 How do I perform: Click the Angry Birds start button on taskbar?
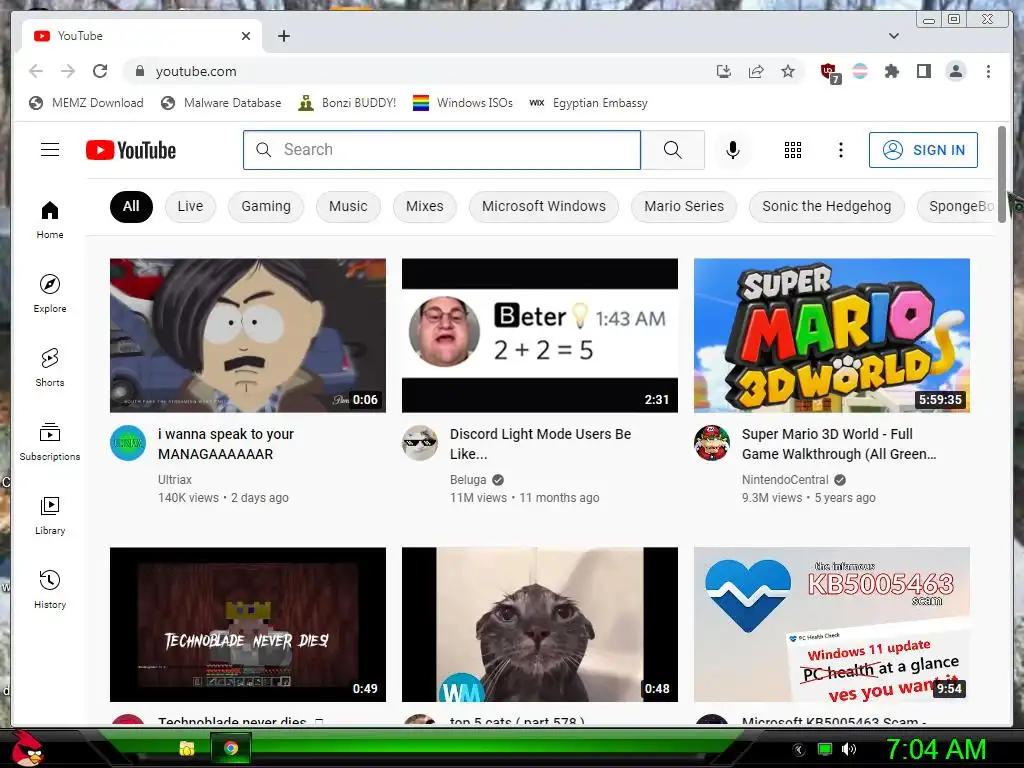tap(27, 748)
